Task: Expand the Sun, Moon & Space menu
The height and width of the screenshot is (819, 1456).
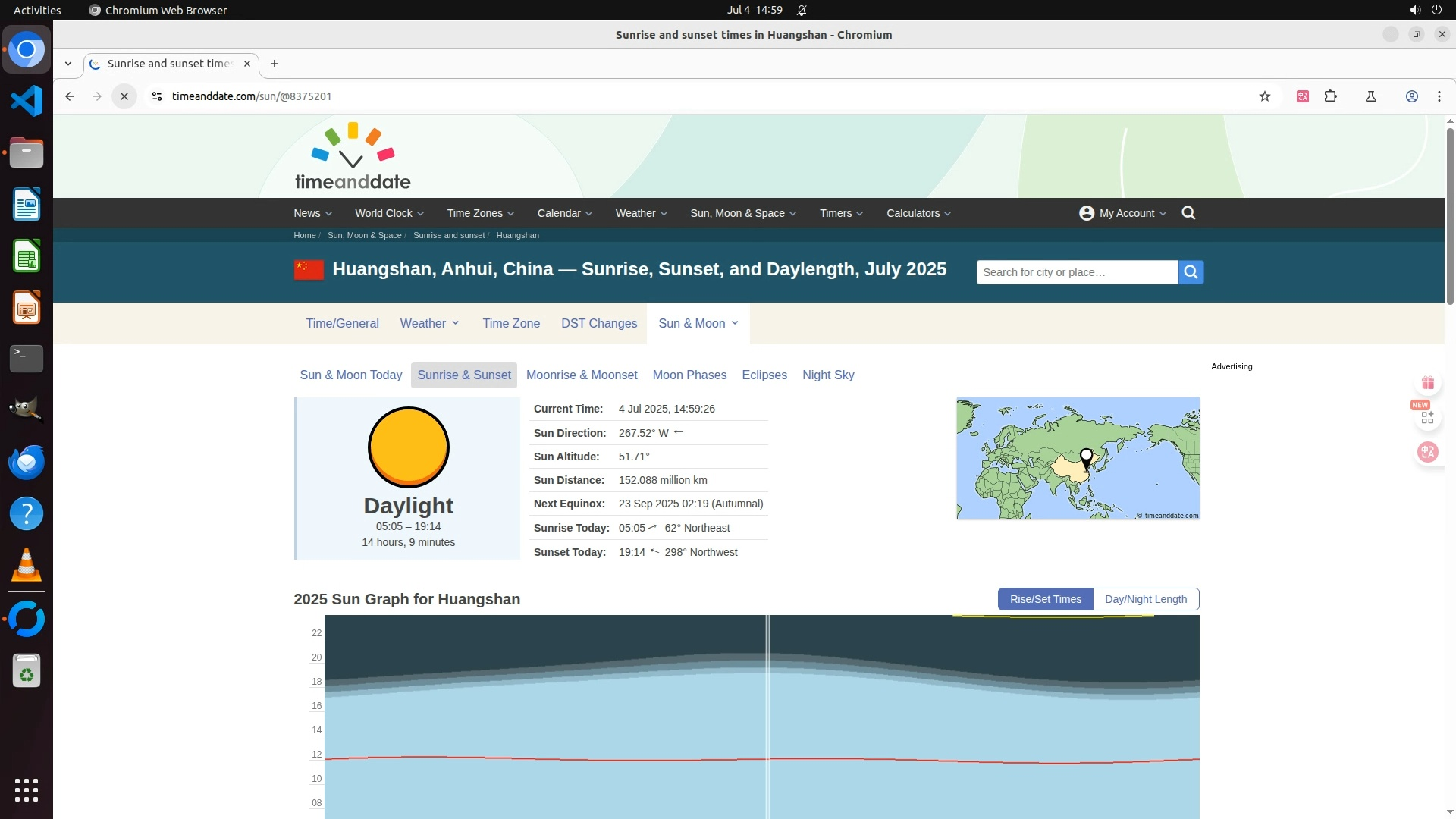Action: 742,213
